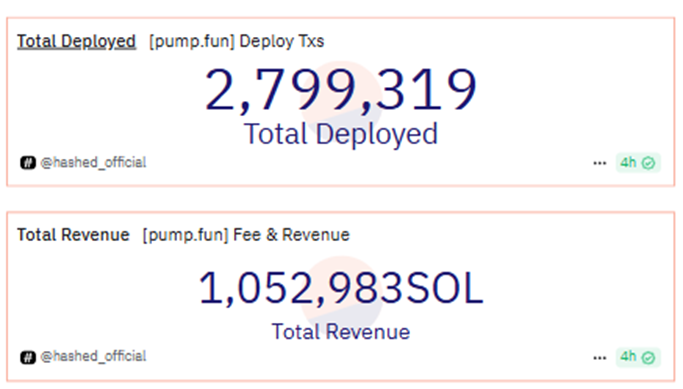This screenshot has height=389, width=683.
Task: Click the 4h refresh badge on Total Revenue card
Action: [x=638, y=357]
